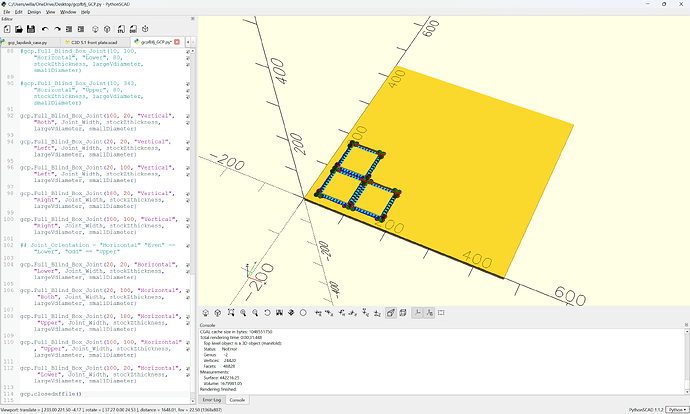Screen dimensions: 690x414
Task: Send design to 3D print icon
Action: (x=145, y=29)
